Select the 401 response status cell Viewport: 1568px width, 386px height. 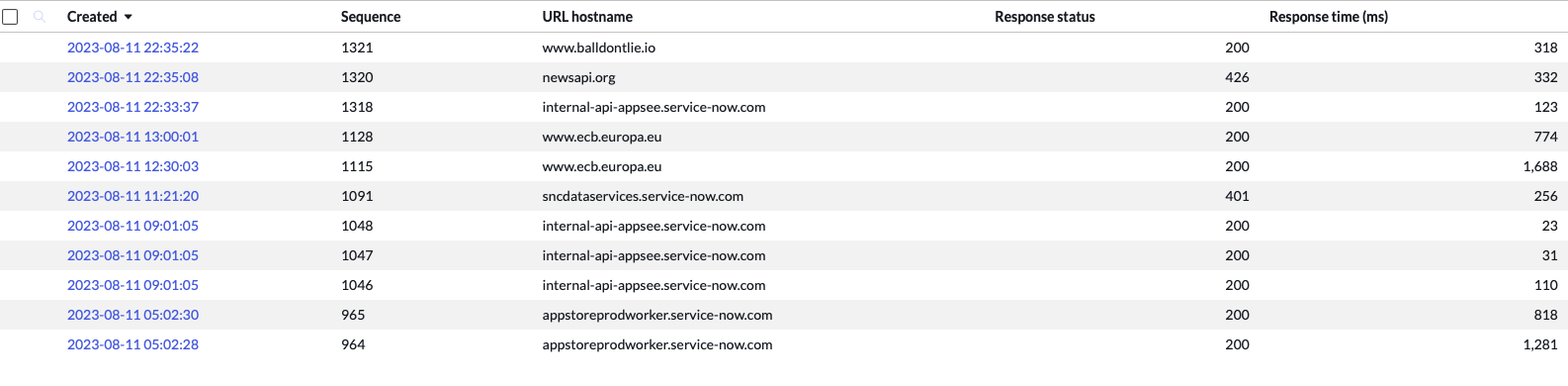coord(1237,196)
